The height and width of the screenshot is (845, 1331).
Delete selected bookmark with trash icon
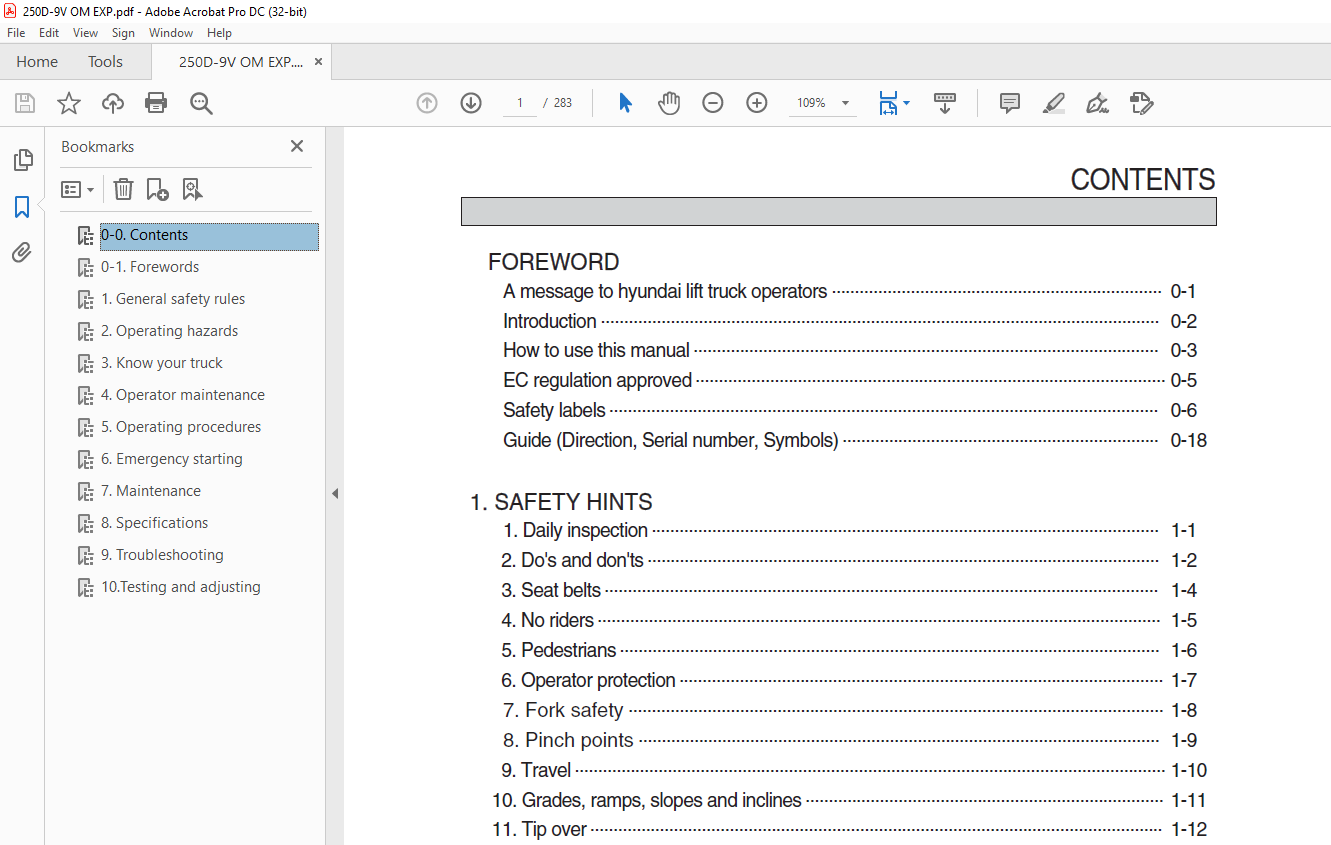123,189
